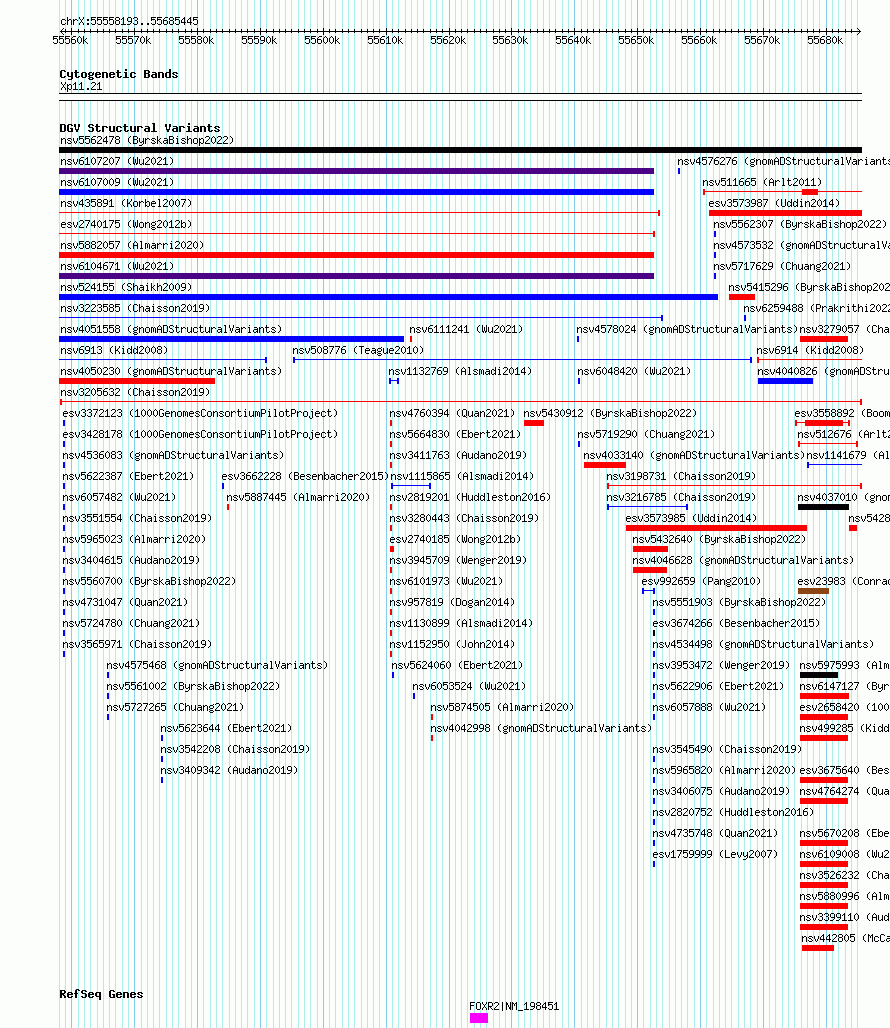Select esv2740175 (Wong2012b) variant label
The height and width of the screenshot is (1028, 890).
126,224
